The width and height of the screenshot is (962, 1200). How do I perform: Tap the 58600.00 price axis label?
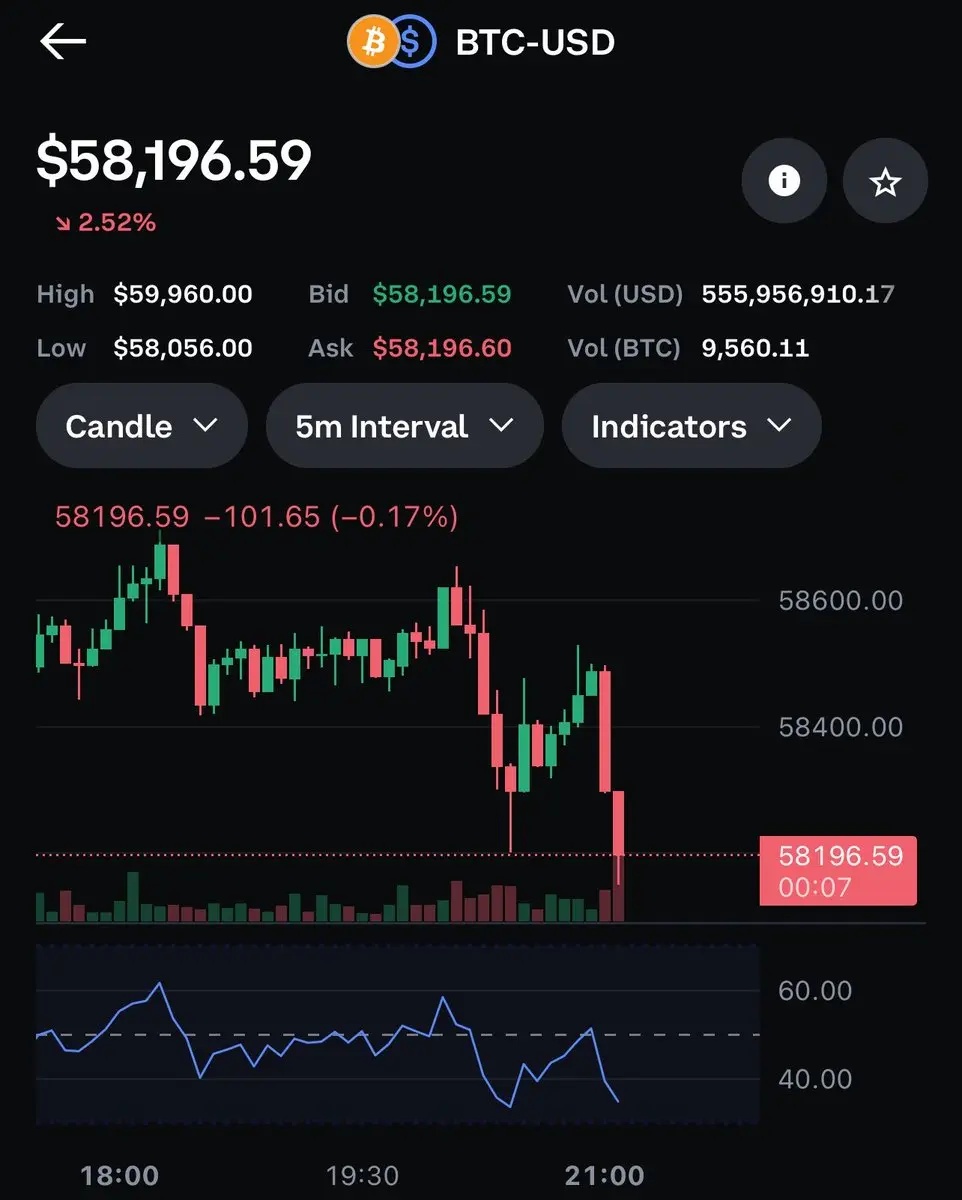pyautogui.click(x=840, y=600)
